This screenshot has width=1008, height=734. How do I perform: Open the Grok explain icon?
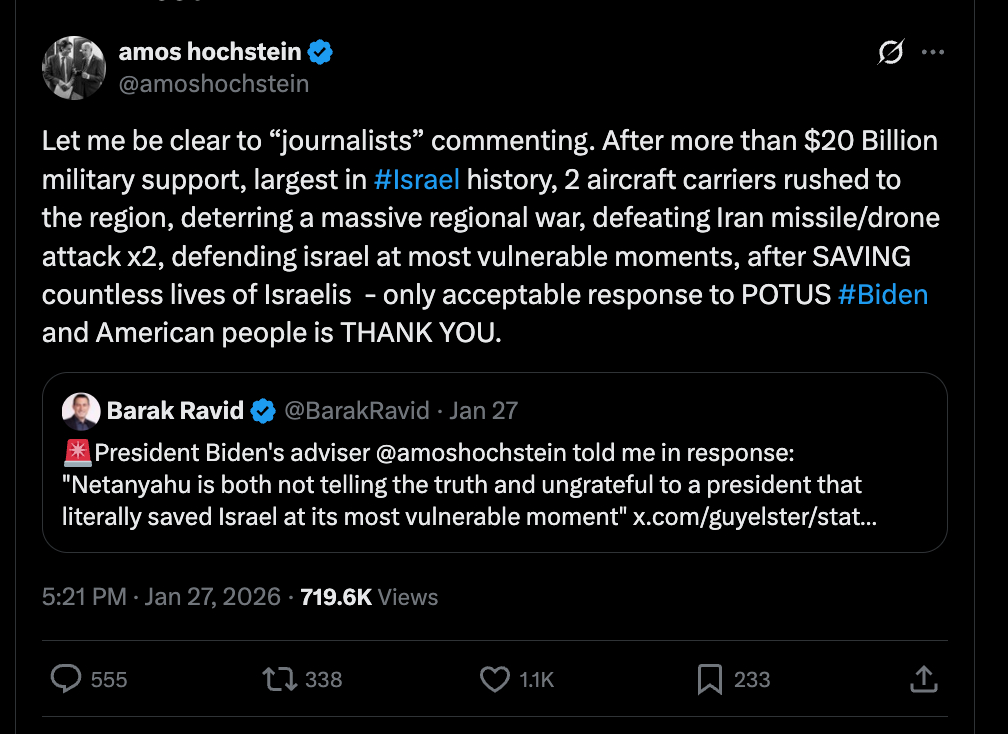890,53
